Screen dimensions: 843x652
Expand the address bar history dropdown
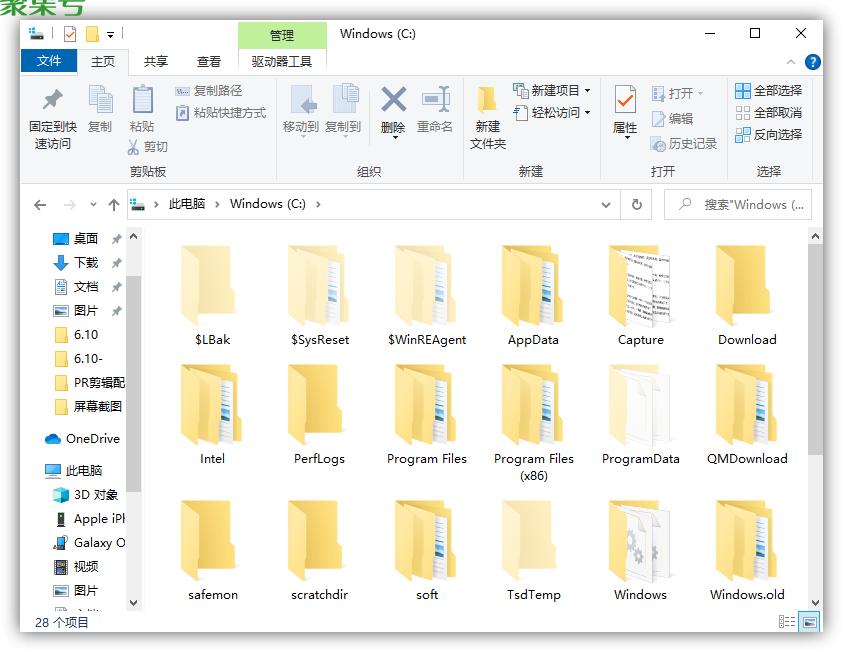[606, 204]
